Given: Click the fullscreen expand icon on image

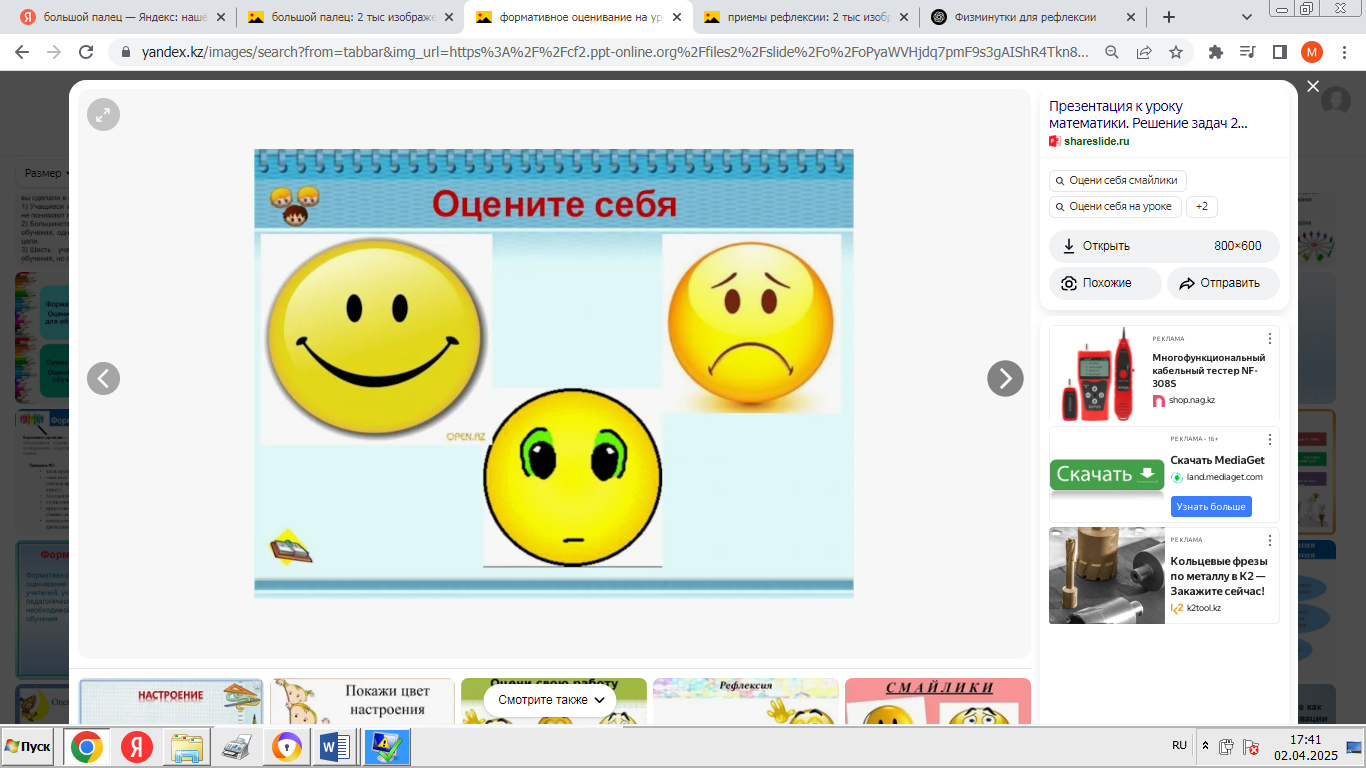Looking at the screenshot, I should [x=103, y=115].
